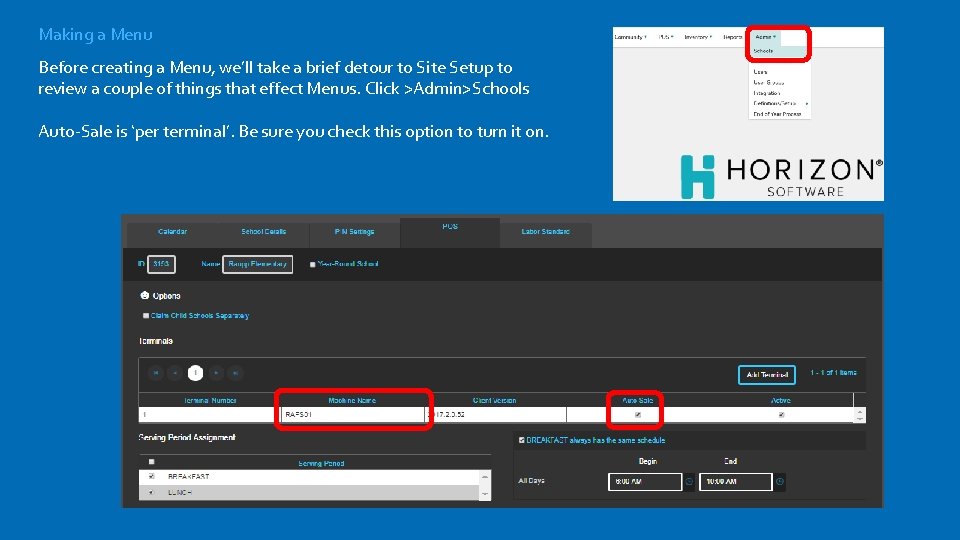Click the End time field 10:00 AM

(x=735, y=482)
